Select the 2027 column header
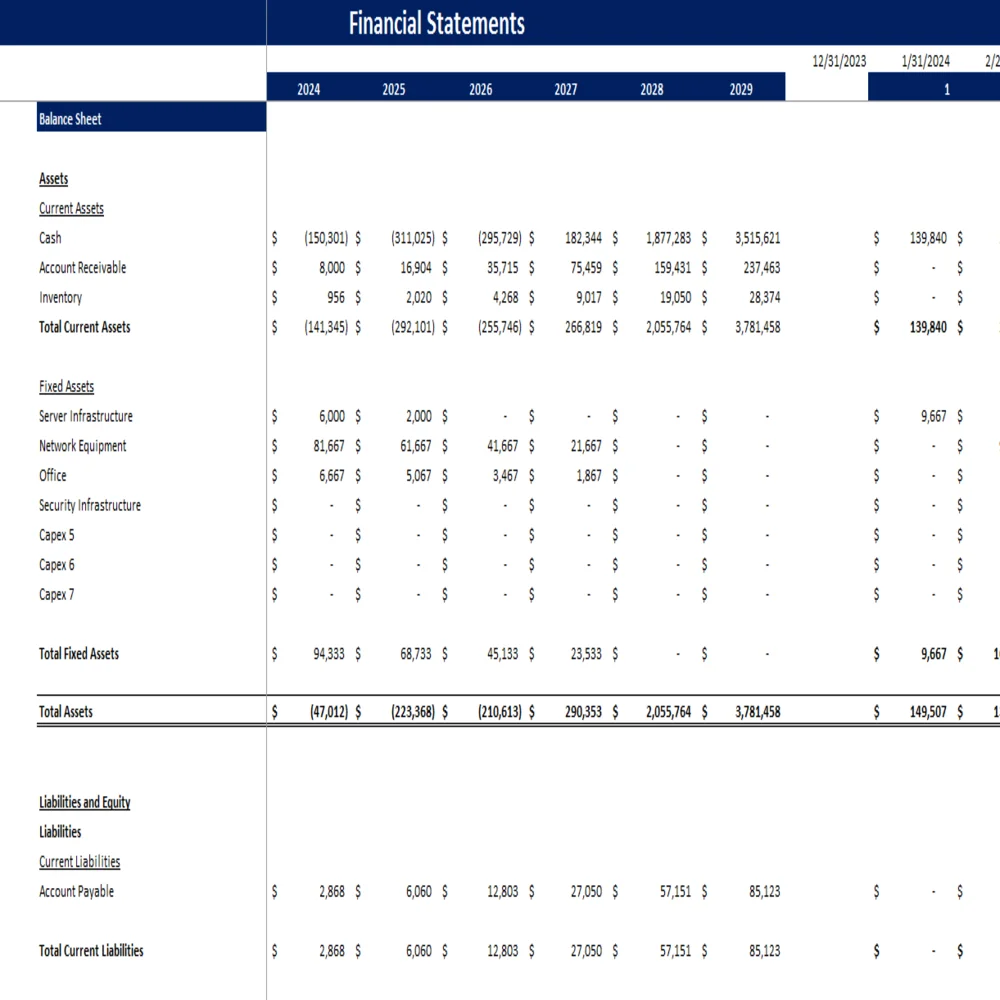Viewport: 1000px width, 1000px height. tap(566, 88)
